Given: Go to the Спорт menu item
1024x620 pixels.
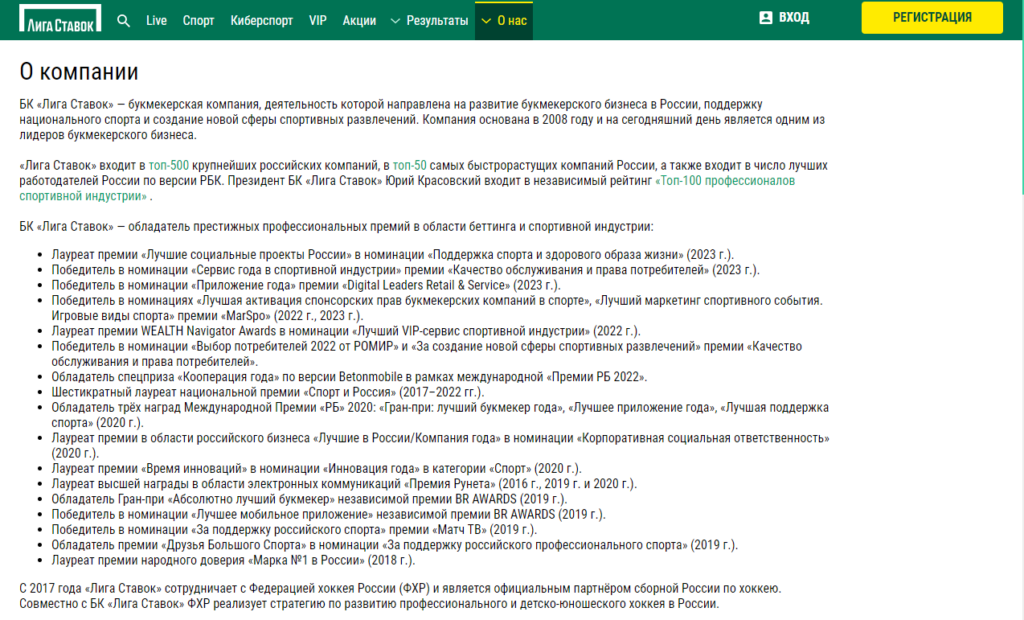Looking at the screenshot, I should point(199,21).
